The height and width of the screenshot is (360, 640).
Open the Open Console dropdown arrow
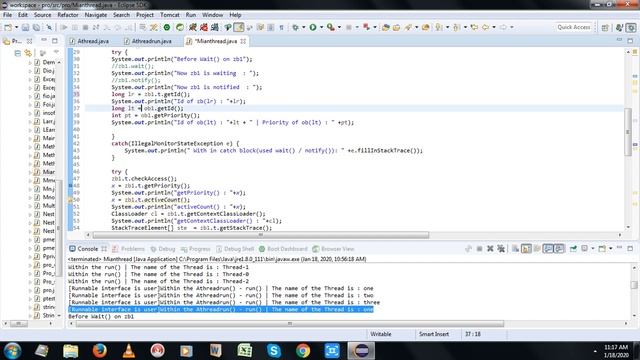(611, 249)
